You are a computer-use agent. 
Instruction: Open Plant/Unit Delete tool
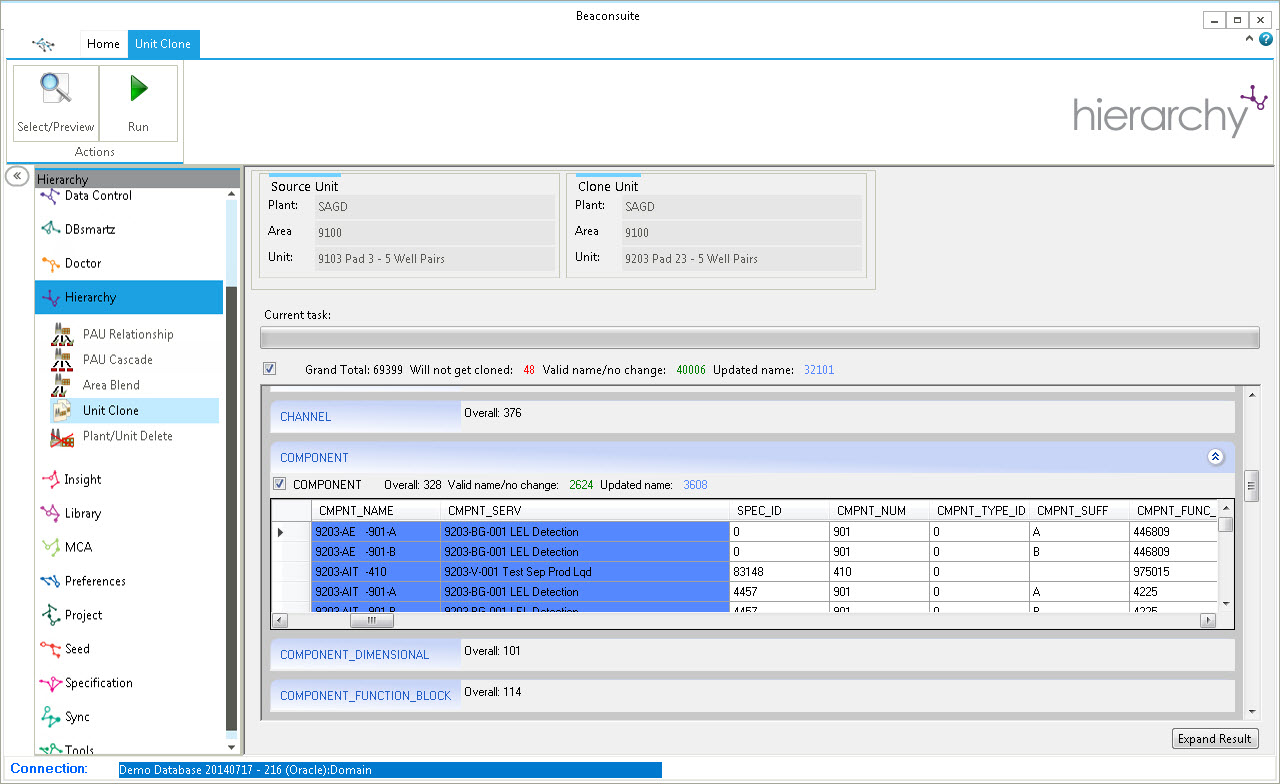click(x=127, y=436)
